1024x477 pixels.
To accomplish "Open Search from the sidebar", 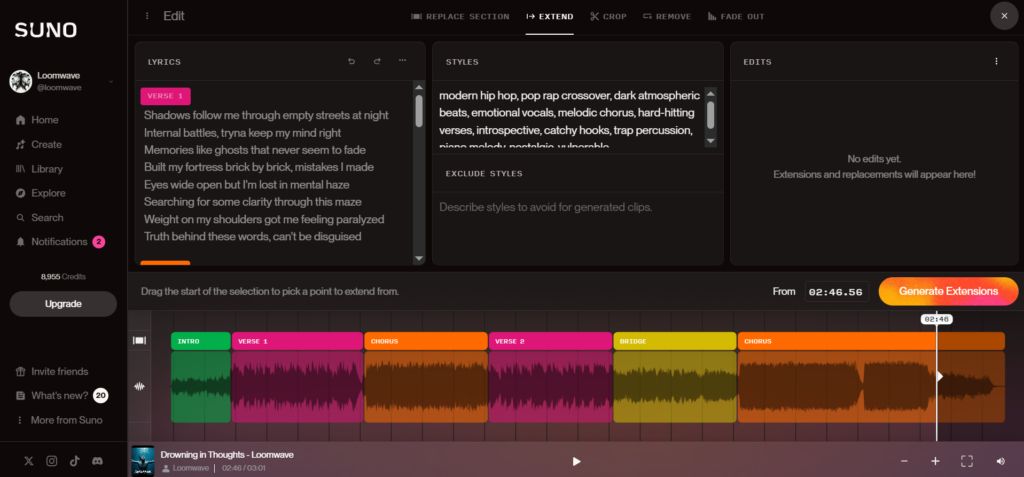I will pyautogui.click(x=39, y=218).
